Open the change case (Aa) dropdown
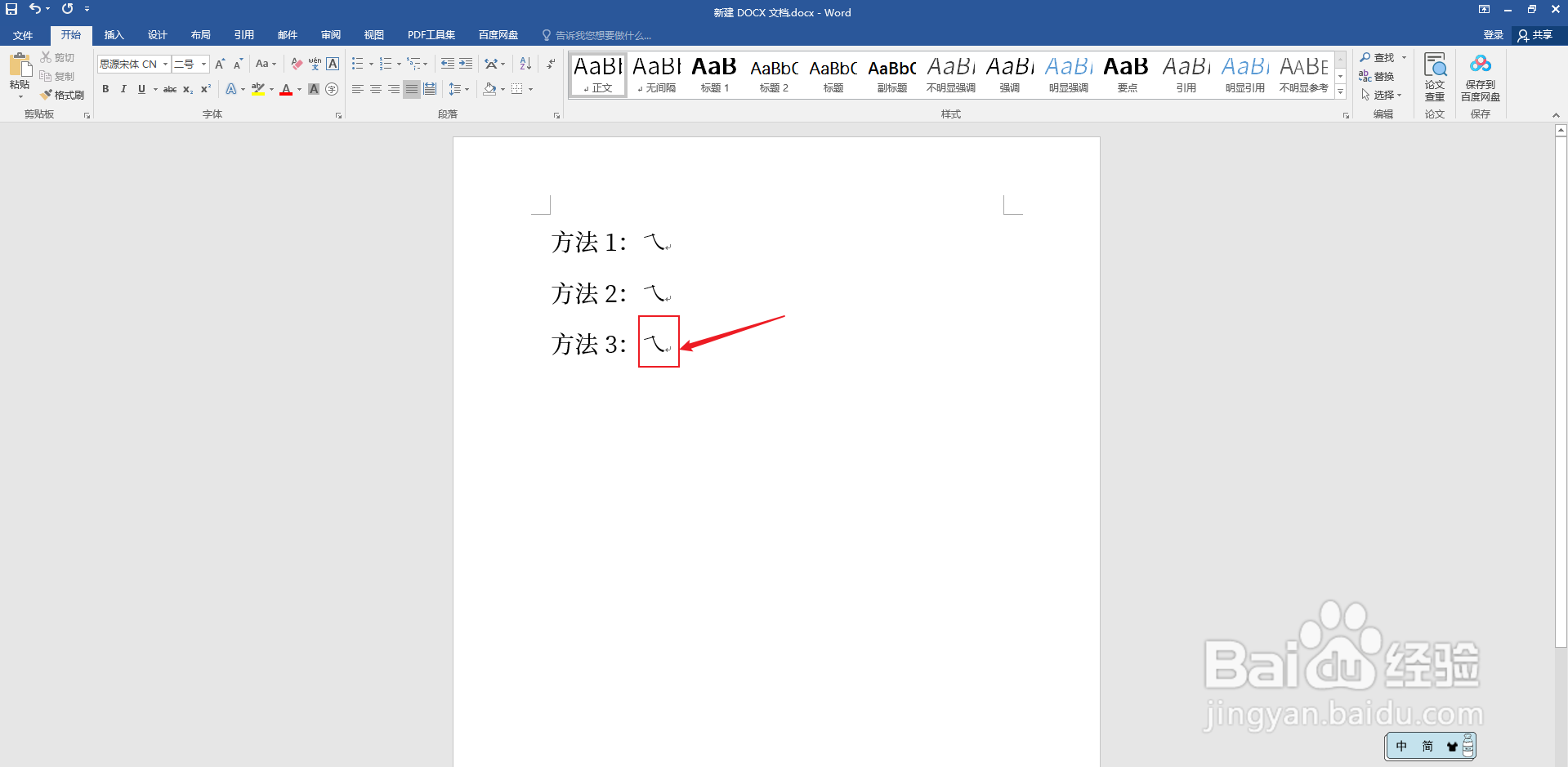This screenshot has height=767, width=1568. [266, 64]
